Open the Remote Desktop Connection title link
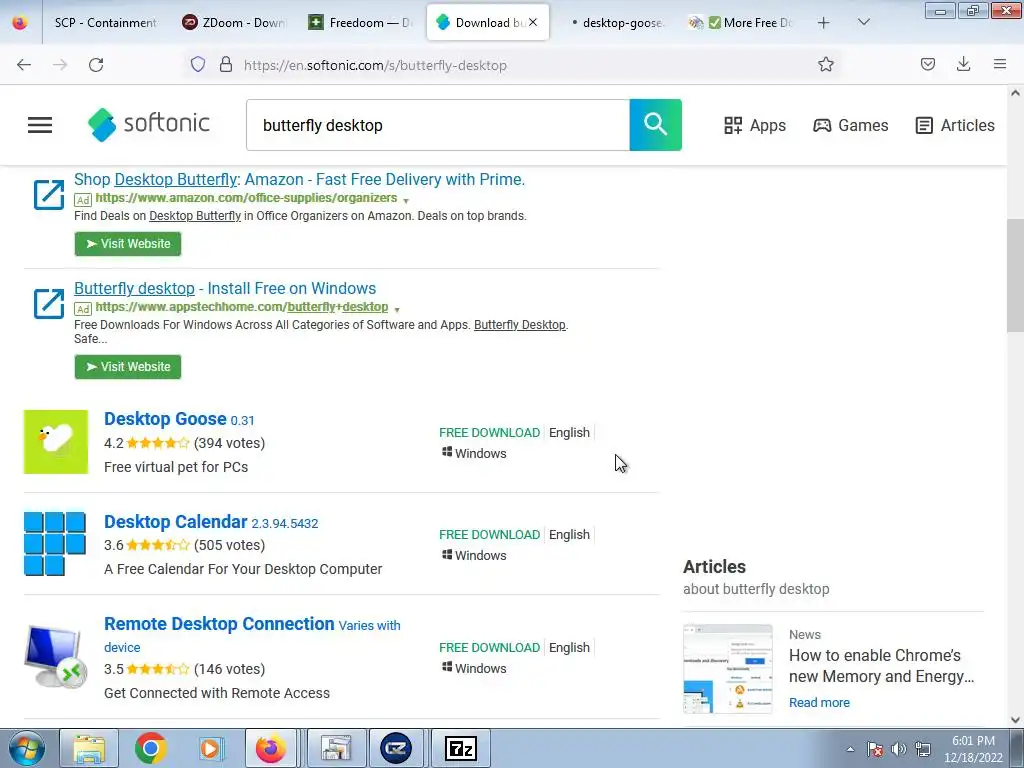This screenshot has width=1024, height=768. pyautogui.click(x=219, y=624)
